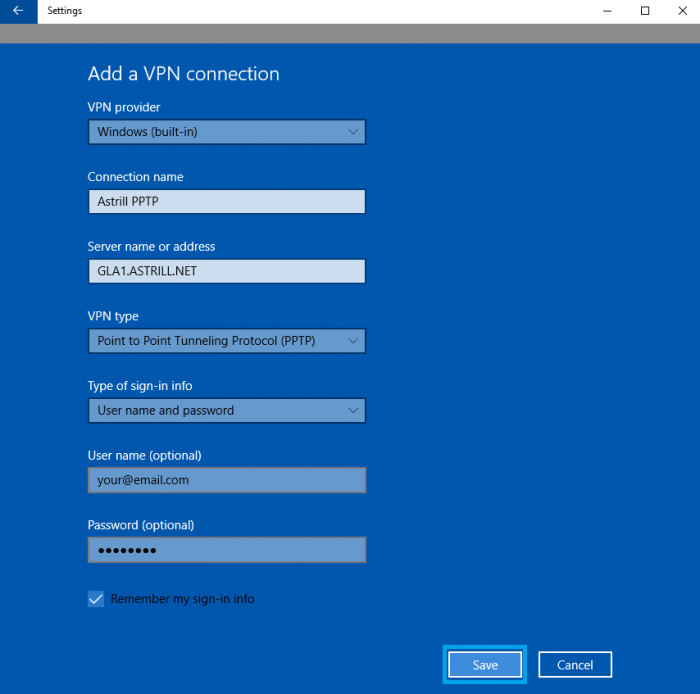The image size is (700, 694).
Task: Click the Server name or address field
Action: point(226,271)
